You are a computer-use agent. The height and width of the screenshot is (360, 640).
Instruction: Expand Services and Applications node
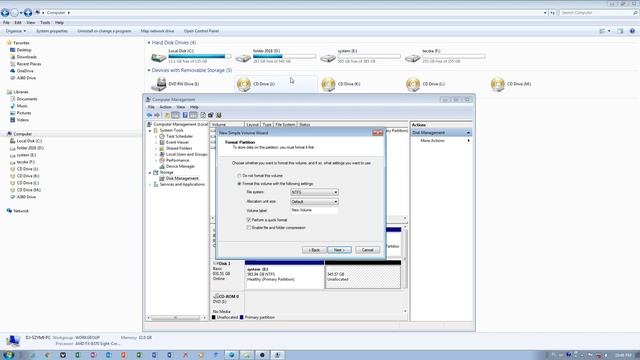click(150, 184)
